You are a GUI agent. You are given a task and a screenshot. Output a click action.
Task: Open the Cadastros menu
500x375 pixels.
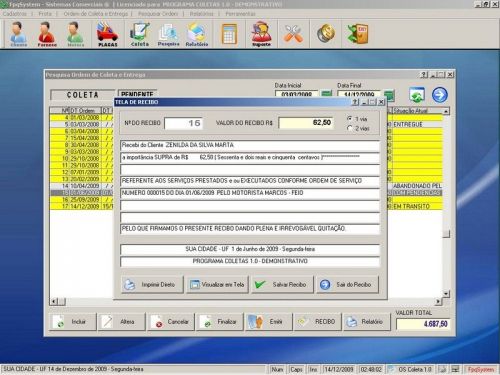(x=15, y=14)
